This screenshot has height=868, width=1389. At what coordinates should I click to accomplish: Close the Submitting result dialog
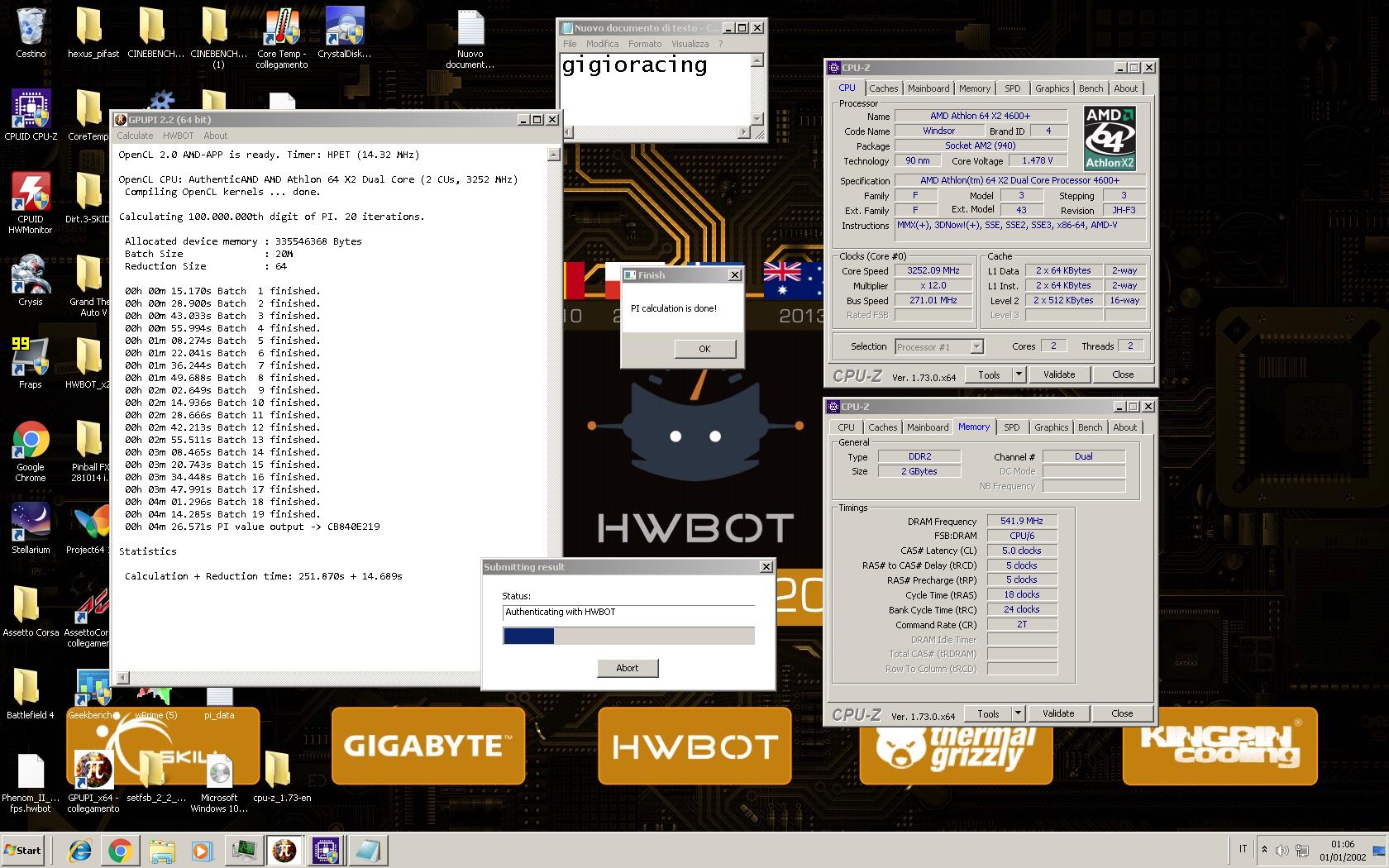[x=766, y=567]
